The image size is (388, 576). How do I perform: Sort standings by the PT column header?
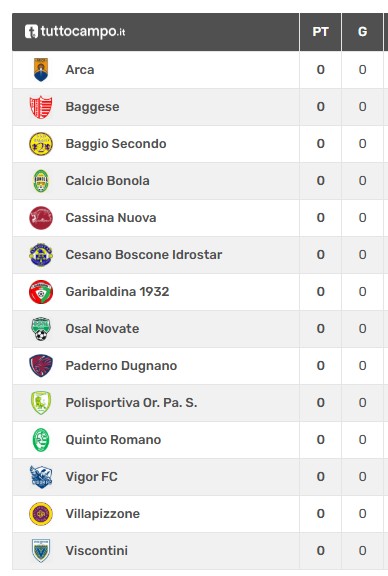point(320,32)
